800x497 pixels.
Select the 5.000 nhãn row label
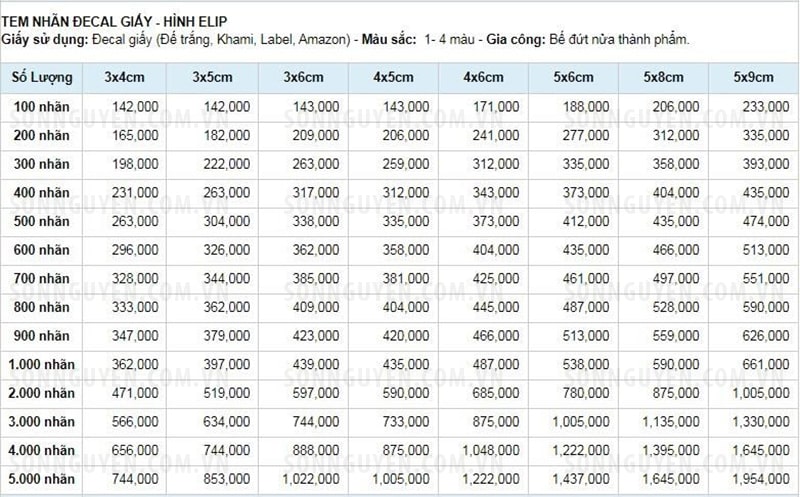41,479
